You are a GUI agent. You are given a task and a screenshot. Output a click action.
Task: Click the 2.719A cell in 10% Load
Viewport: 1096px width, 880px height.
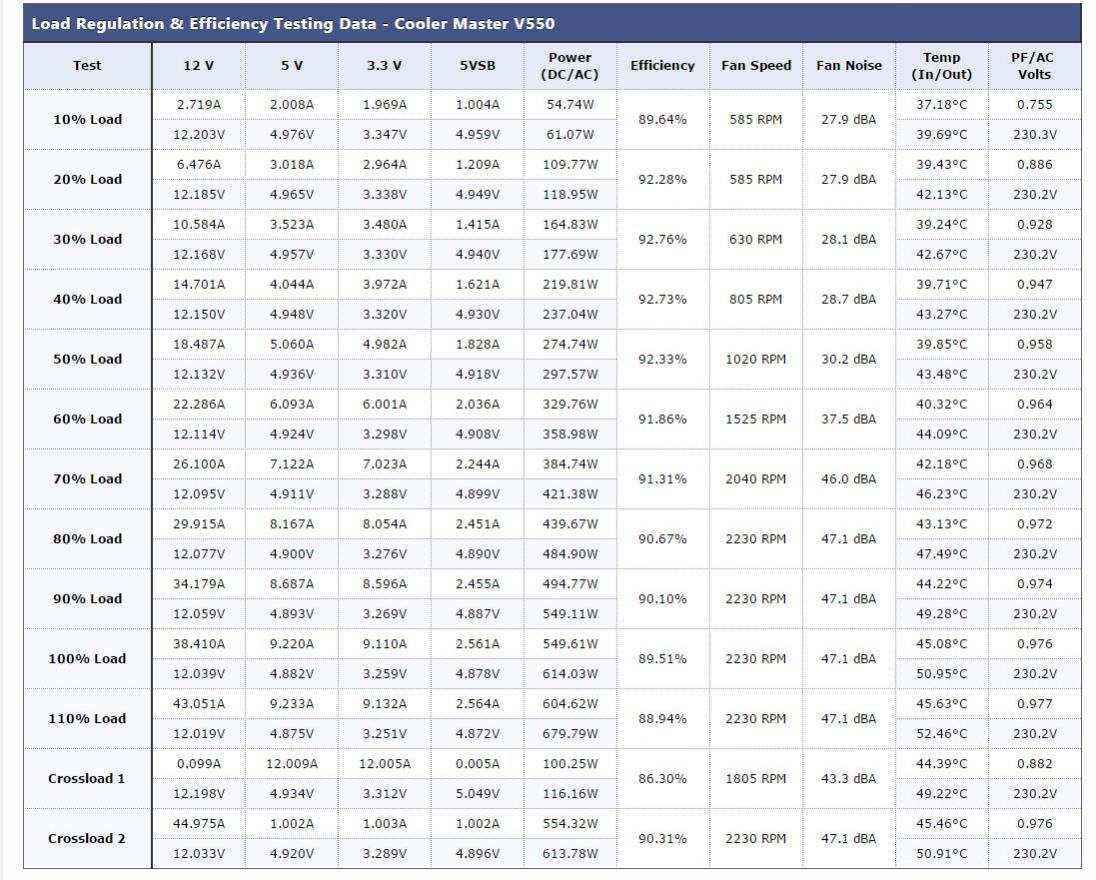click(x=199, y=105)
